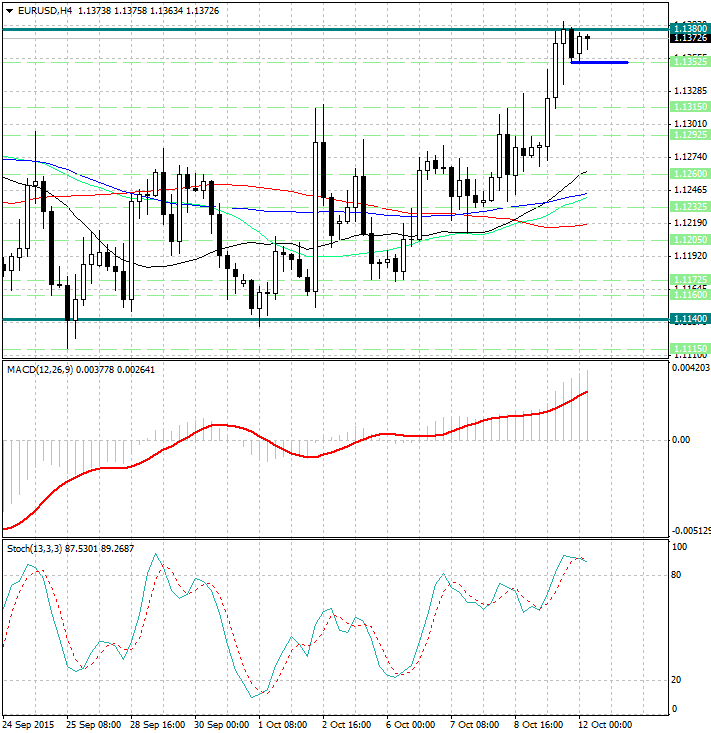This screenshot has height=733, width=711.
Task: Click the current price label 1.13726
Action: 690,38
